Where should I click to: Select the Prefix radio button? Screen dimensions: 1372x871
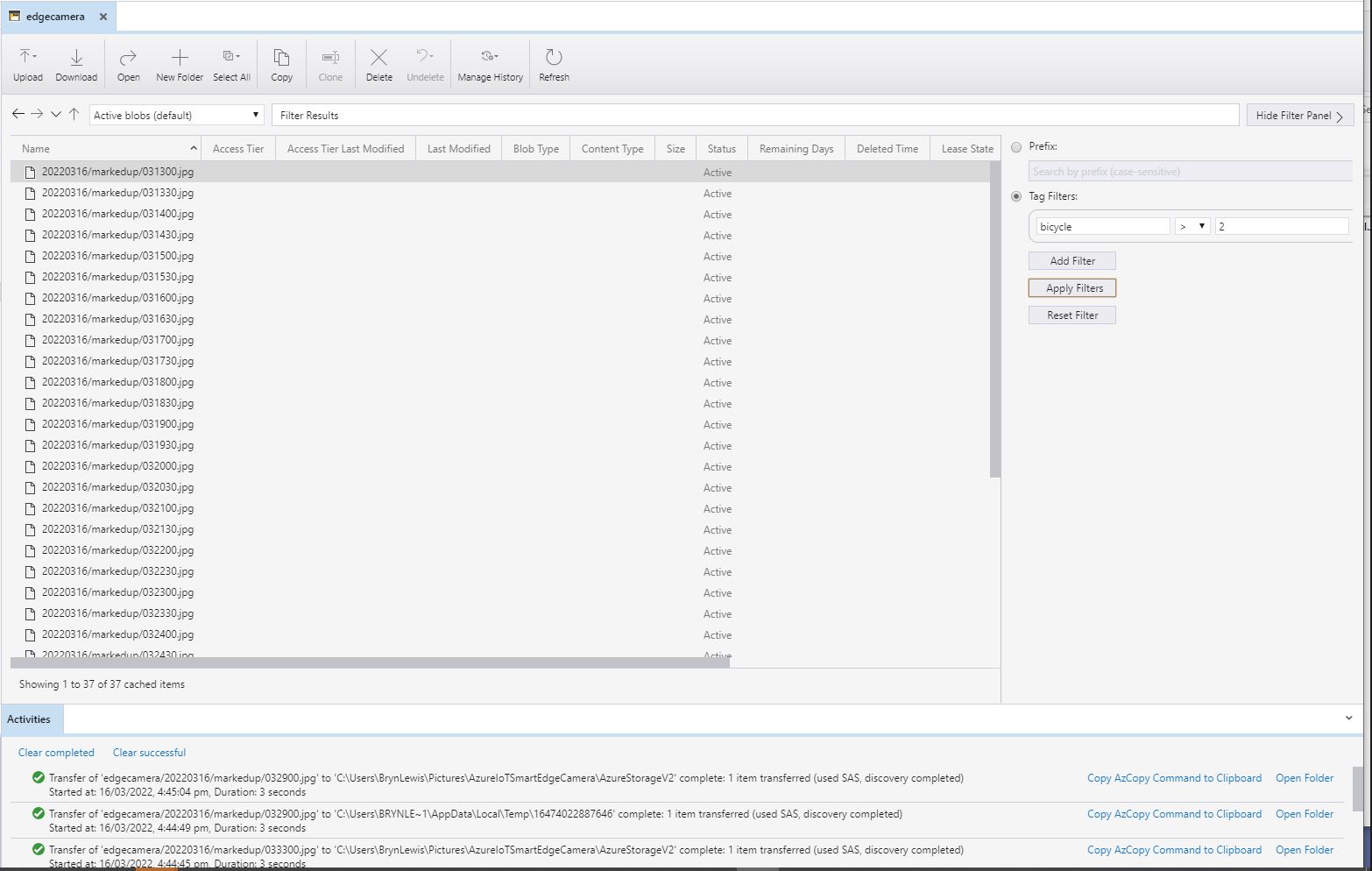coord(1016,147)
